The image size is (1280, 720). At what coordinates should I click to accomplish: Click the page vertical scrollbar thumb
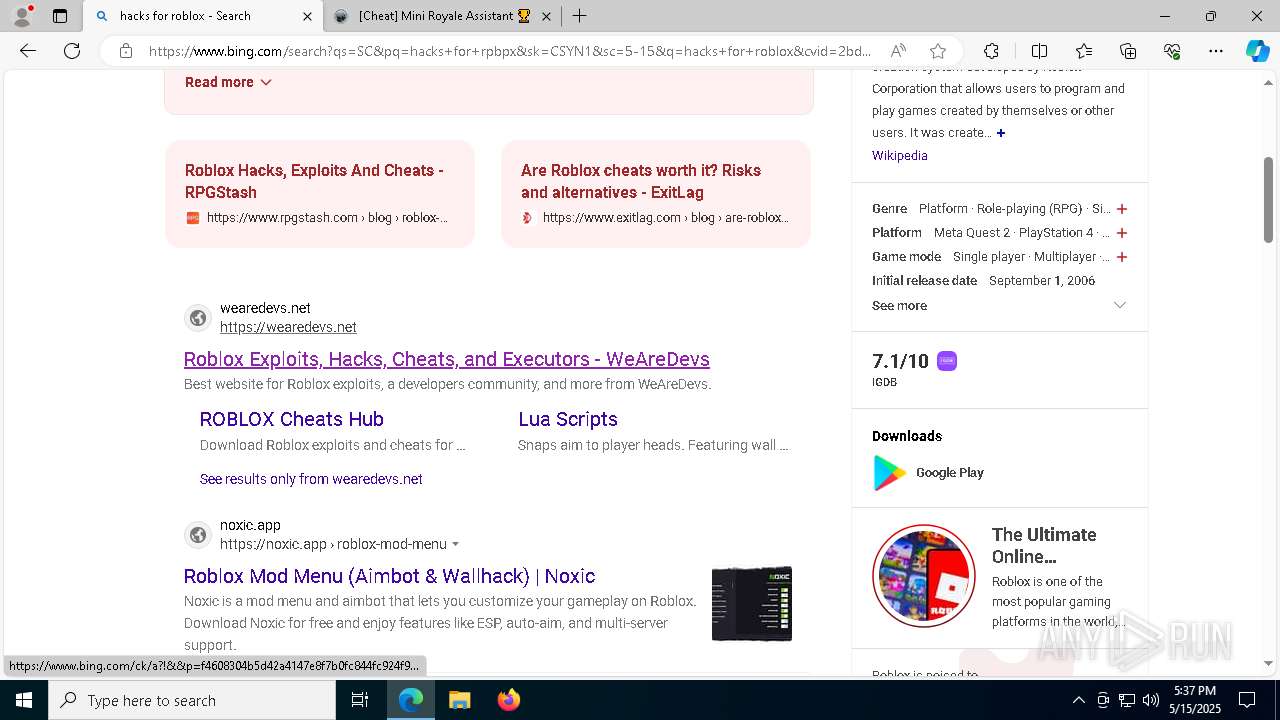point(1268,200)
